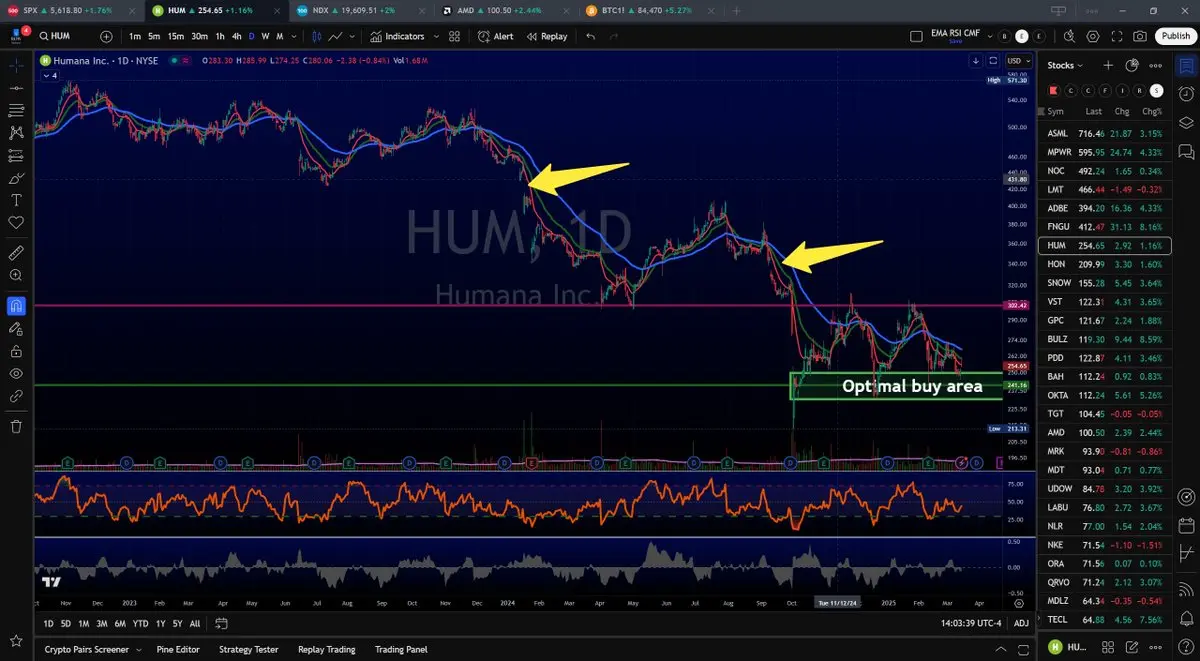Open the Trading Panel tab
This screenshot has width=1200, height=661.
pyautogui.click(x=401, y=649)
